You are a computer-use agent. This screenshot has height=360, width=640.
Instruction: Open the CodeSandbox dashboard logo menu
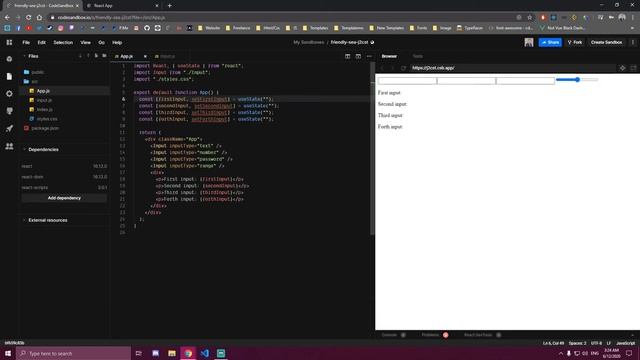[x=9, y=42]
